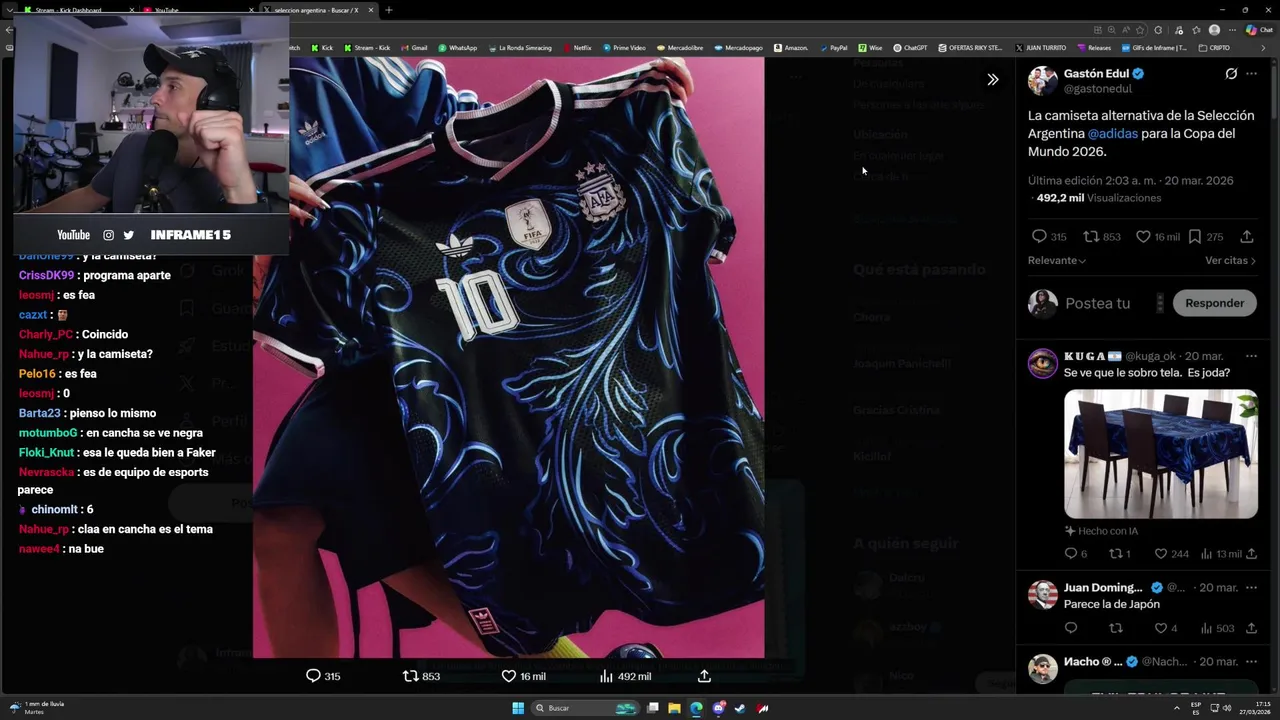
Task: Share the main post via the sidebar share icon
Action: [x=1247, y=237]
